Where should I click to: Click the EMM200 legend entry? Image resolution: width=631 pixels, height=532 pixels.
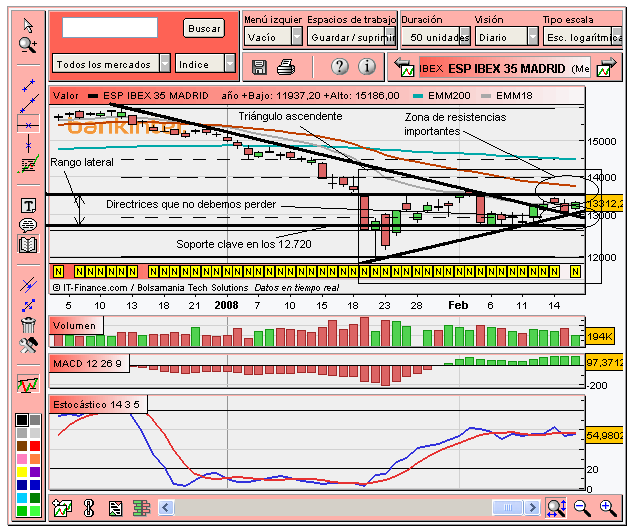[441, 96]
